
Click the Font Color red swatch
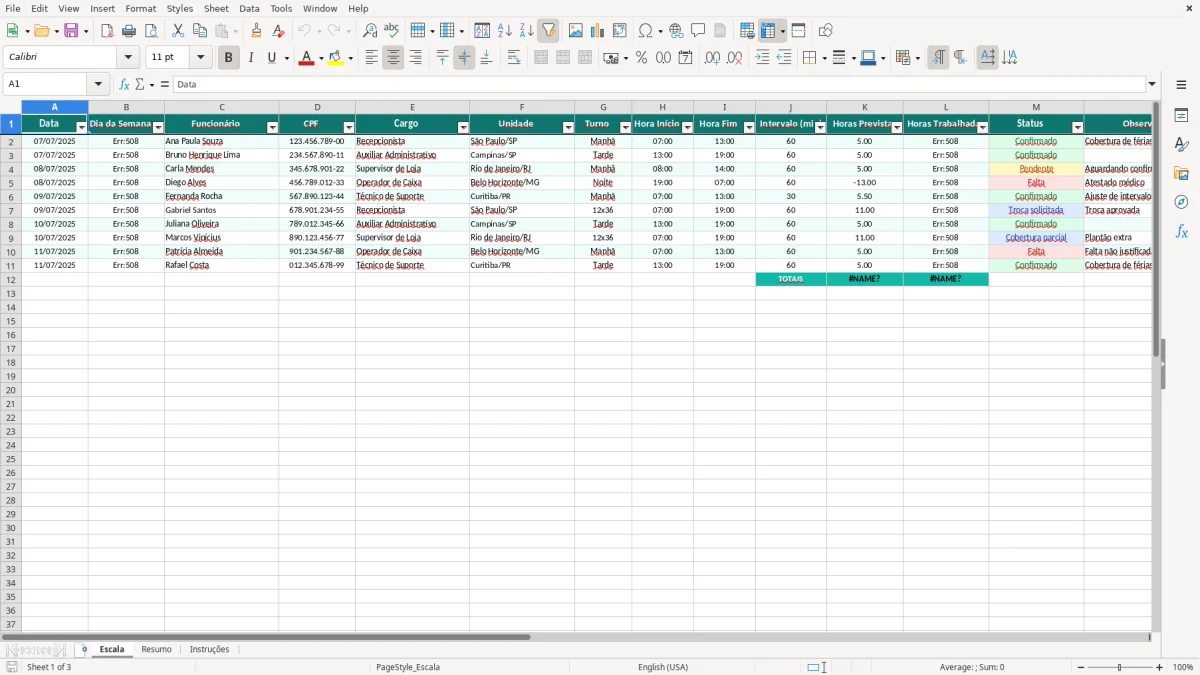click(306, 58)
